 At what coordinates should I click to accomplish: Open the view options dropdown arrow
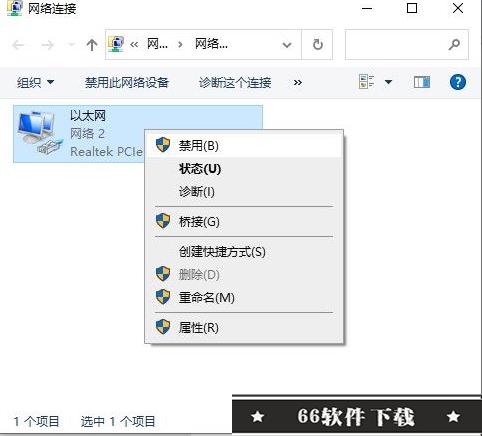(388, 82)
